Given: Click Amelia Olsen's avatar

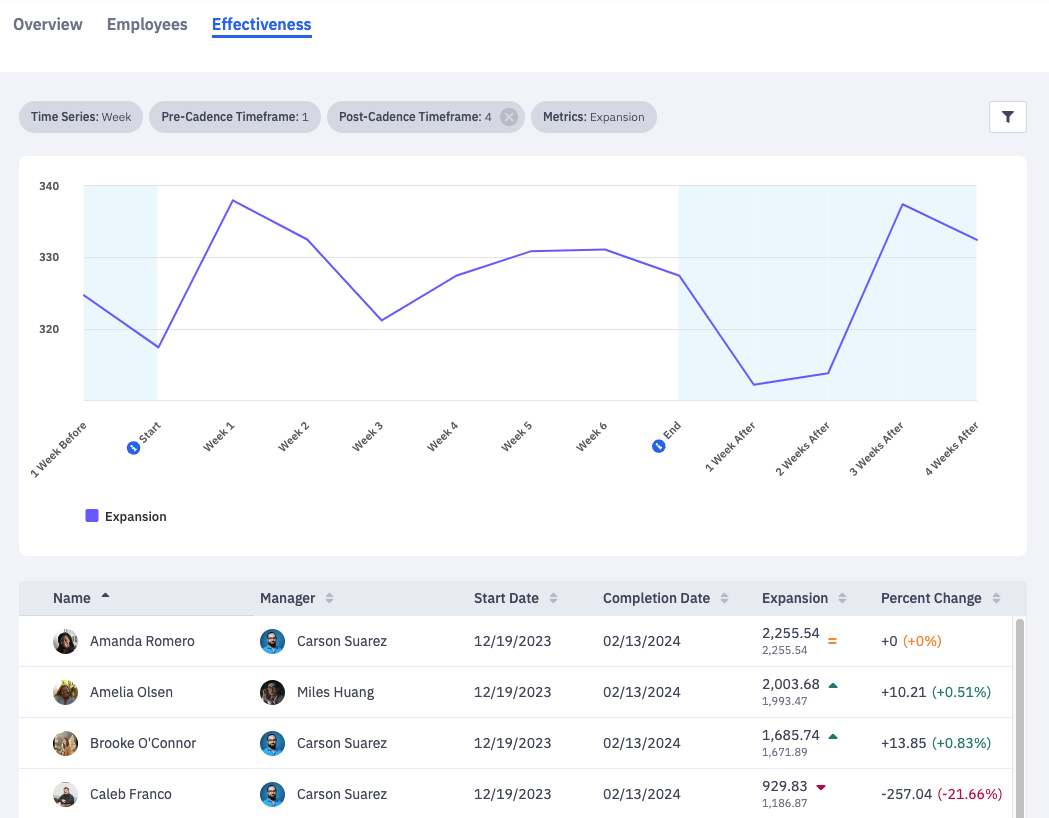Looking at the screenshot, I should pos(66,692).
